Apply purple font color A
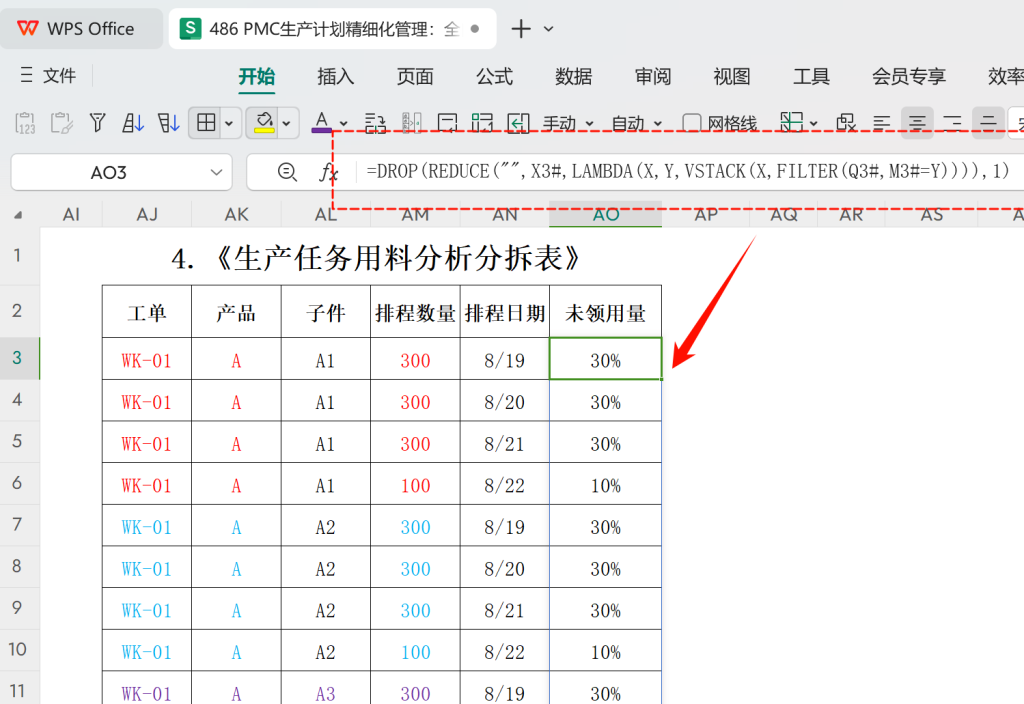Image resolution: width=1024 pixels, height=704 pixels. pyautogui.click(x=321, y=123)
